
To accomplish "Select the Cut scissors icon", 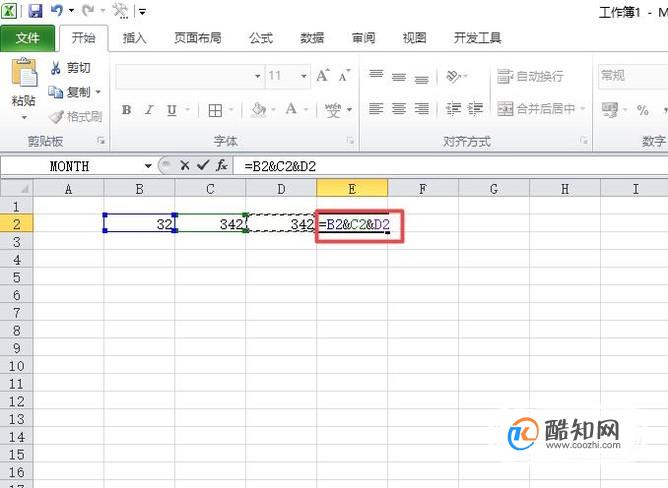I will coord(55,68).
